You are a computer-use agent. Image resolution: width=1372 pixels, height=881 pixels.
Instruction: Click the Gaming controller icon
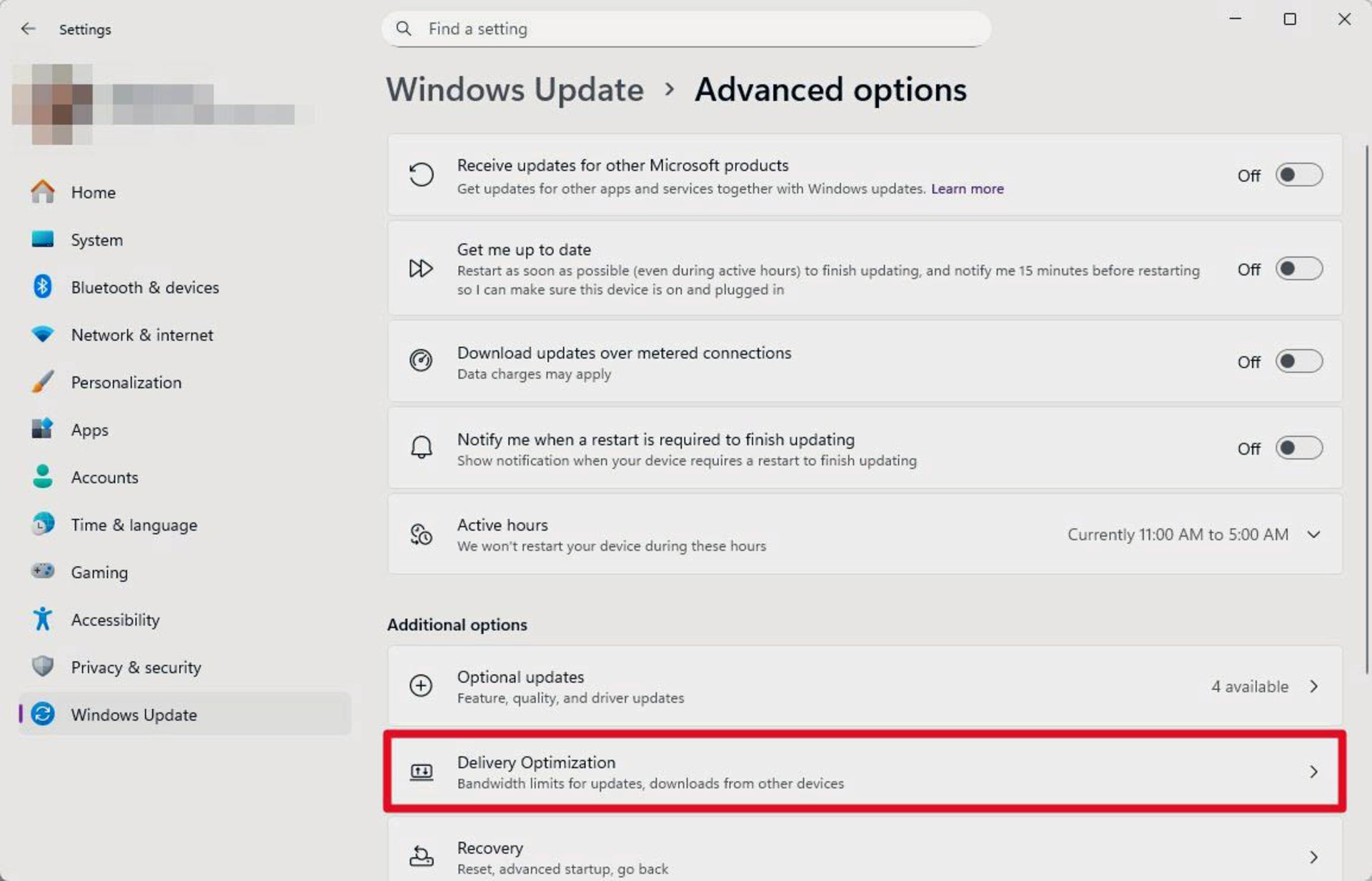tap(43, 571)
